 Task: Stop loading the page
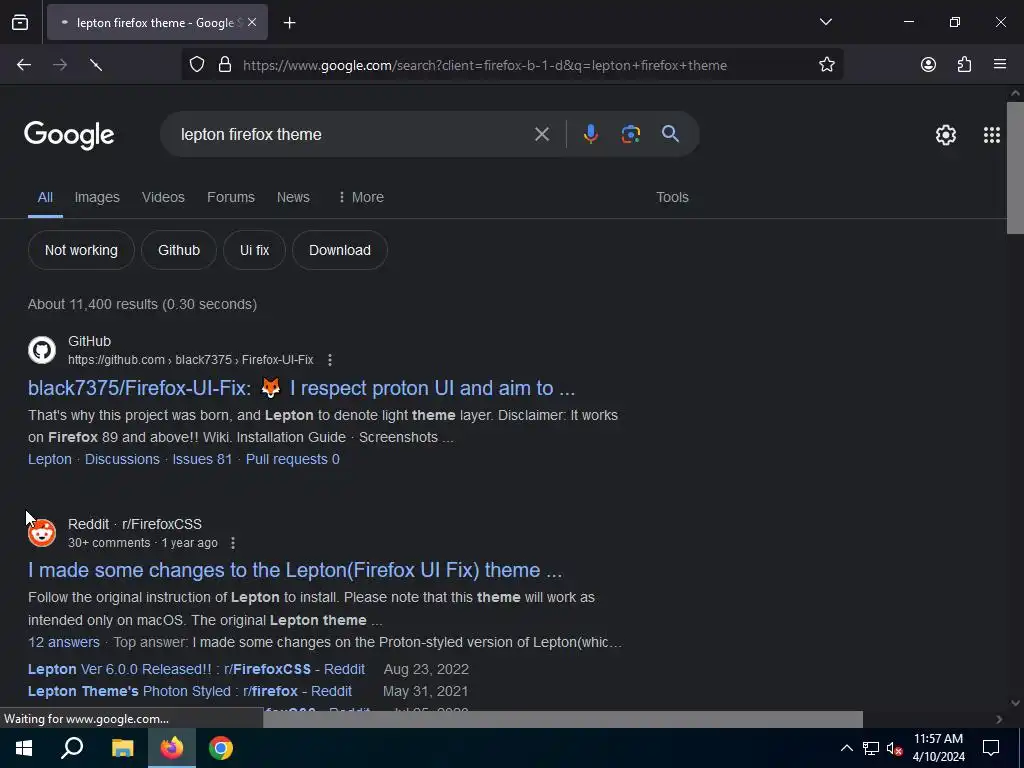(x=96, y=65)
